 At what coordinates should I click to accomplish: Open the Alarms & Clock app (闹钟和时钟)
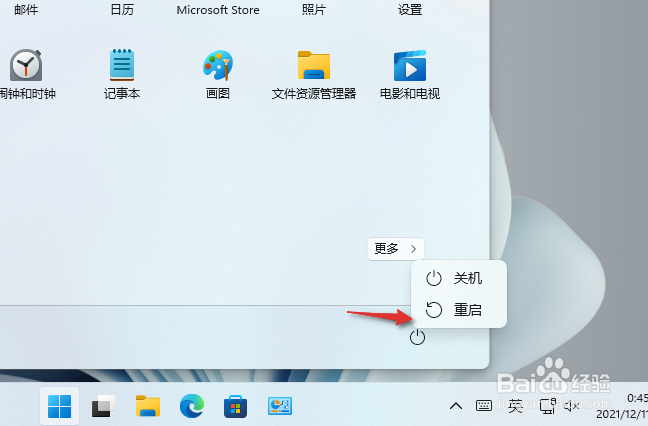(26, 74)
